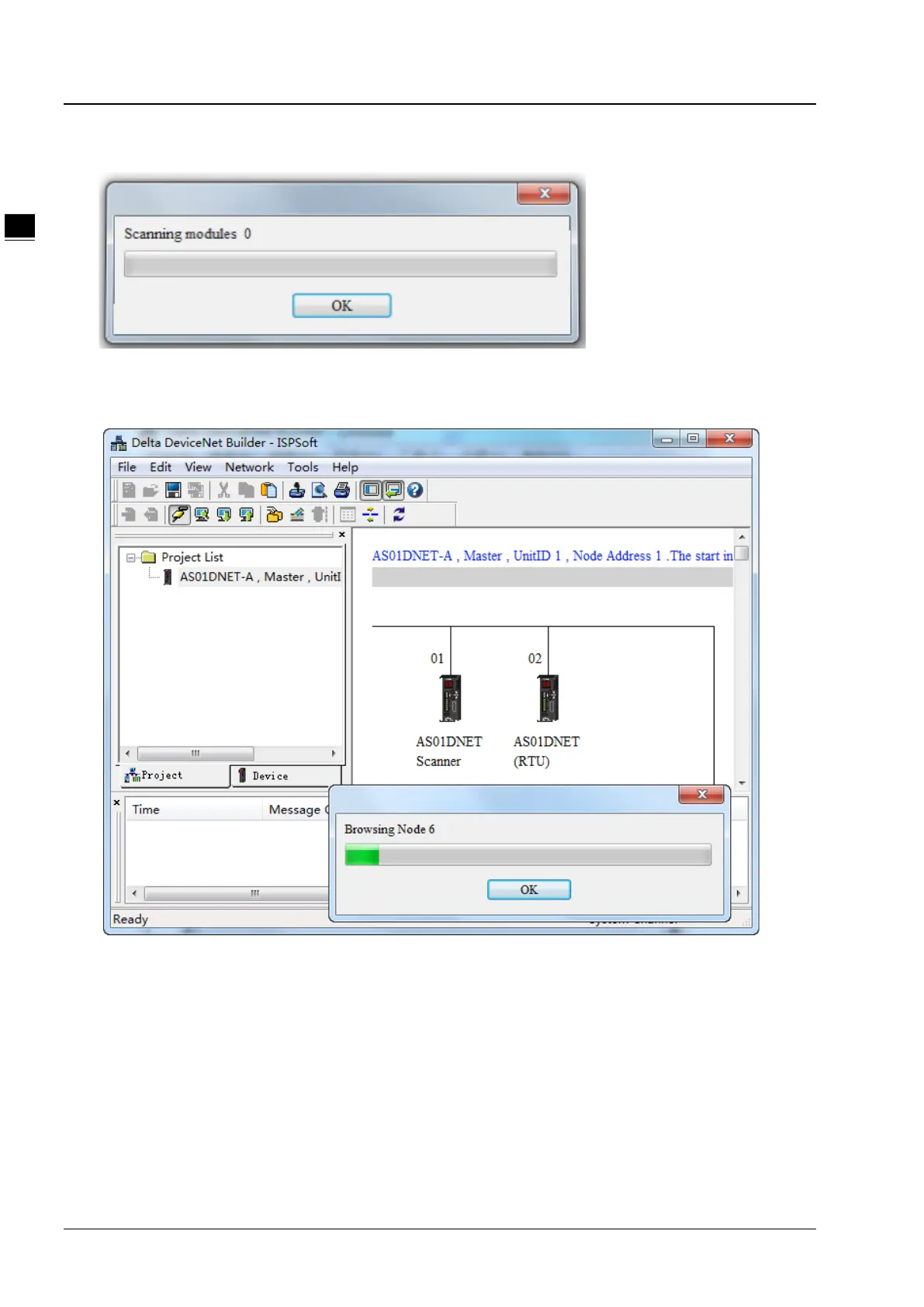Close the project list panel with x
The image size is (924, 1307).
[x=341, y=535]
